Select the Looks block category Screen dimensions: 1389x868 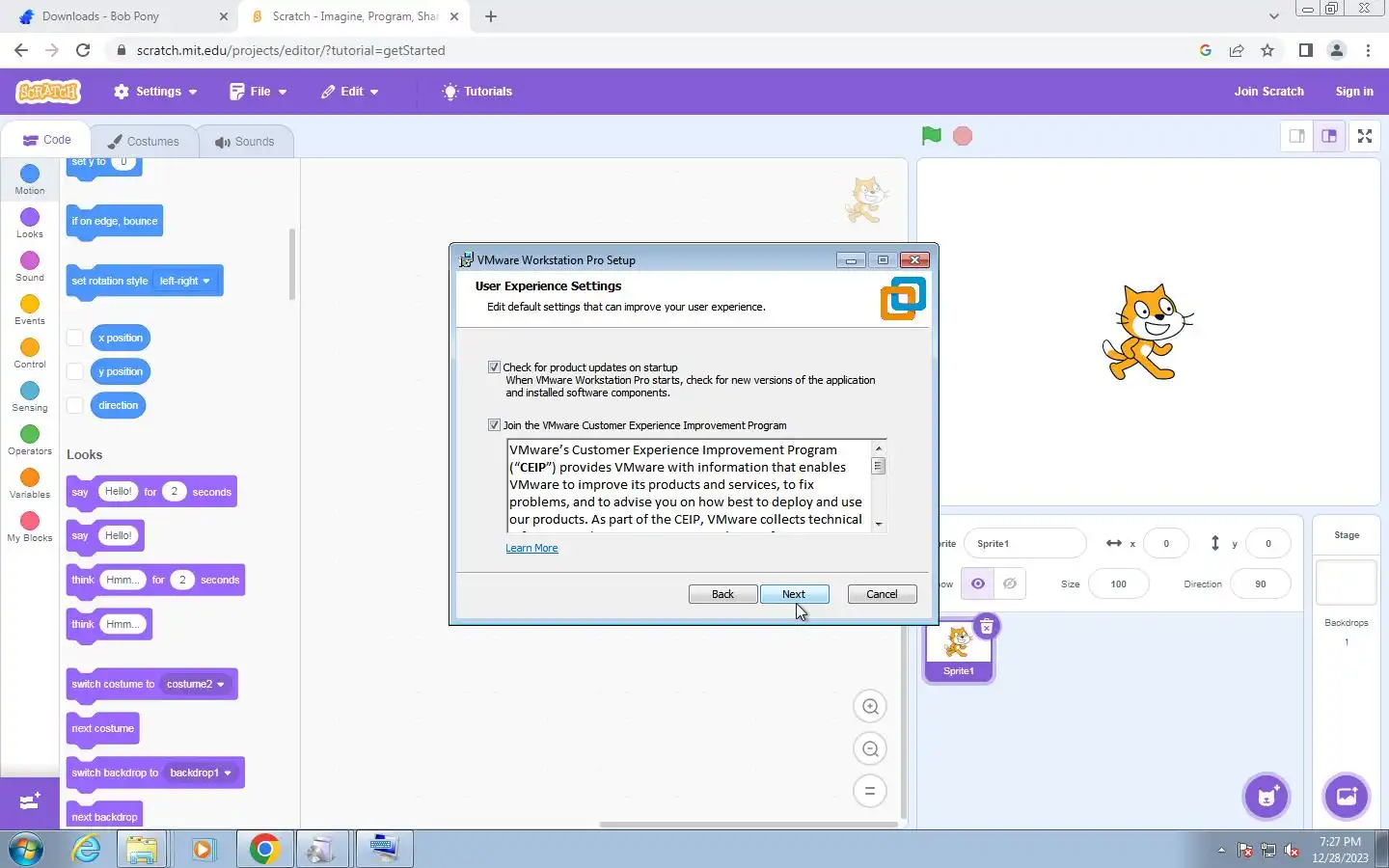[x=30, y=223]
